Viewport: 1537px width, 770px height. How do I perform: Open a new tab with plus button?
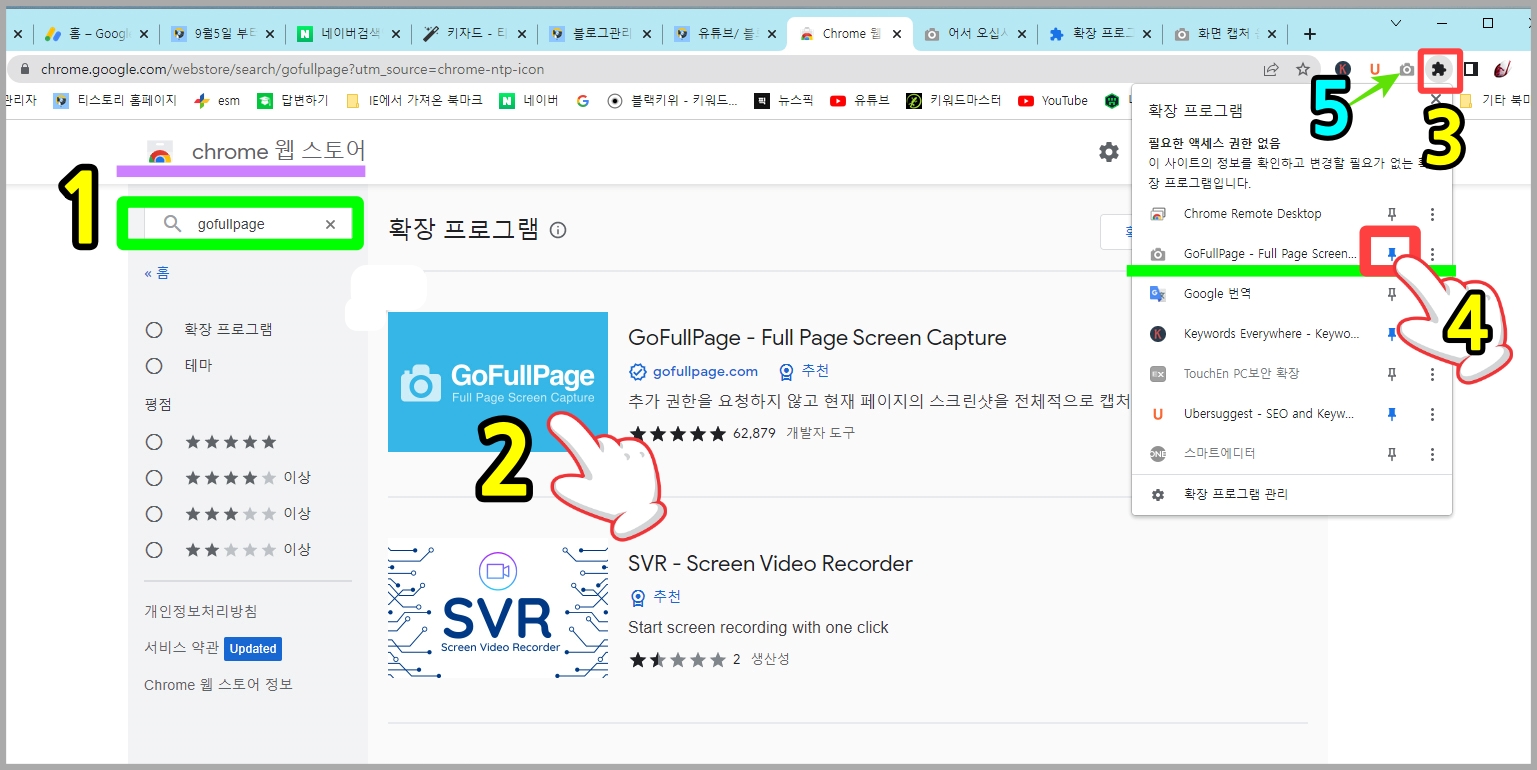(1310, 34)
